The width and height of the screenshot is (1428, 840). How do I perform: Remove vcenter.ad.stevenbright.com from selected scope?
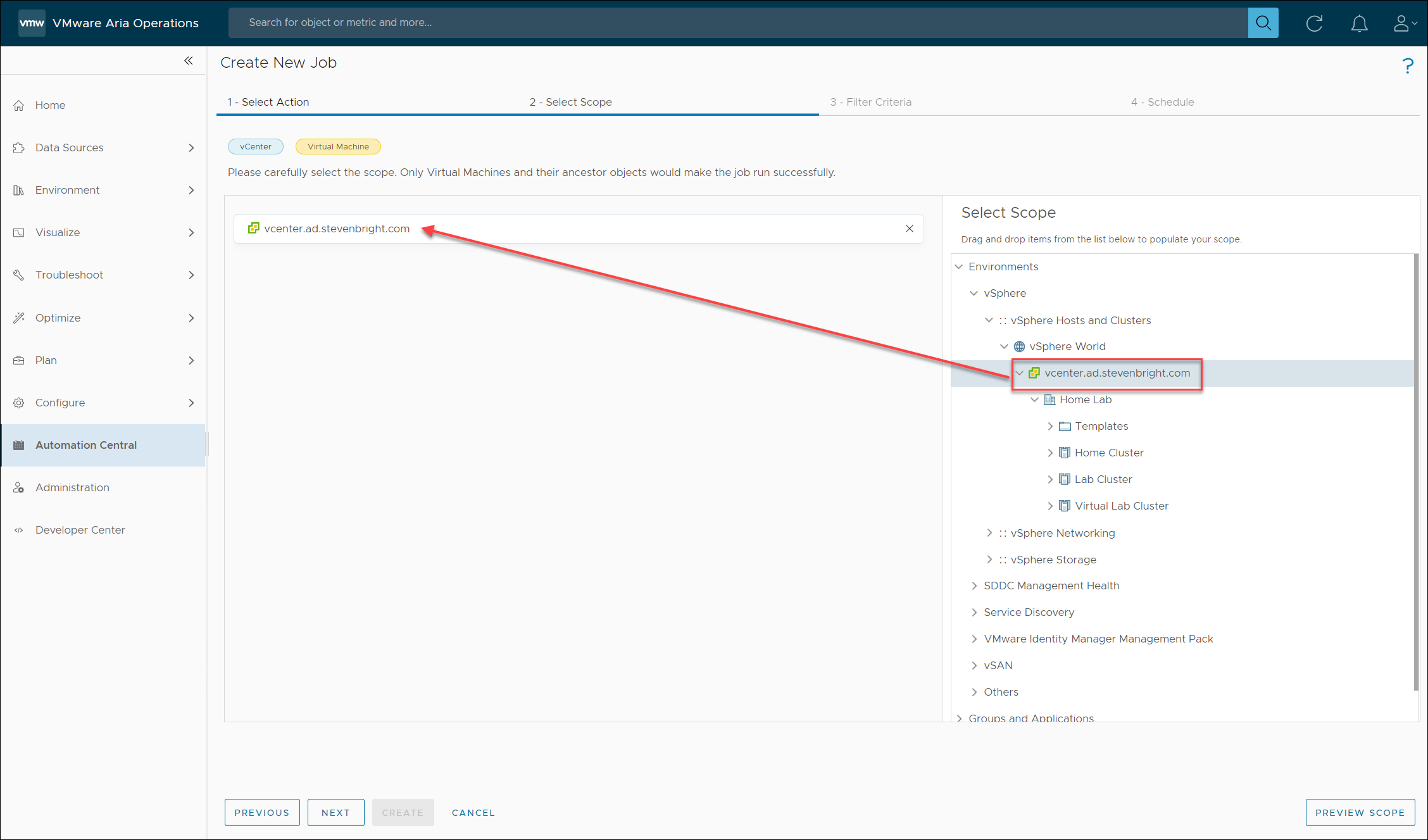coord(909,229)
